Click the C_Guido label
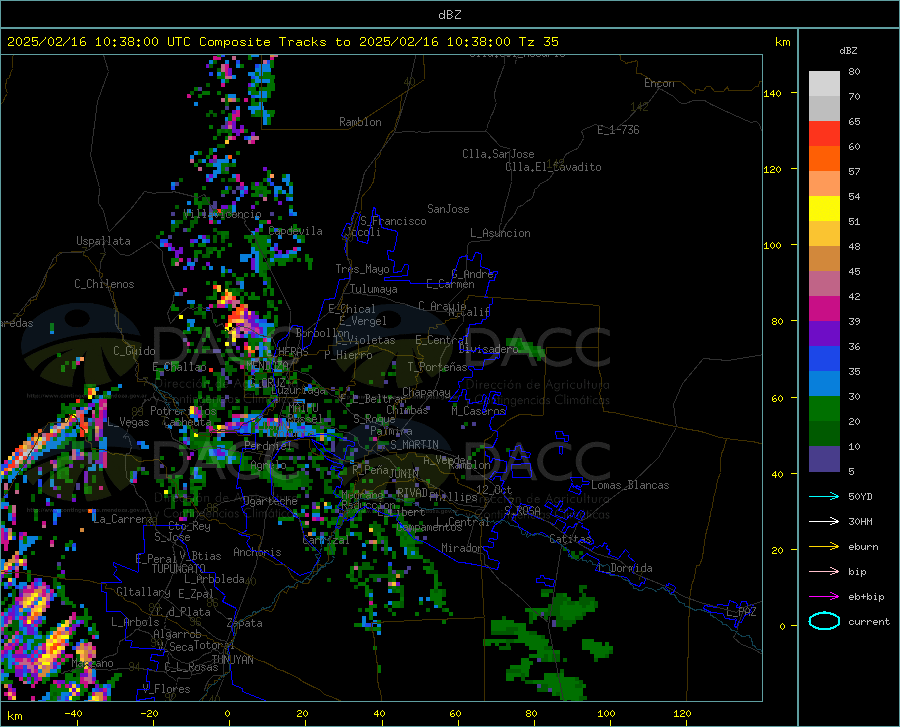 pos(134,351)
